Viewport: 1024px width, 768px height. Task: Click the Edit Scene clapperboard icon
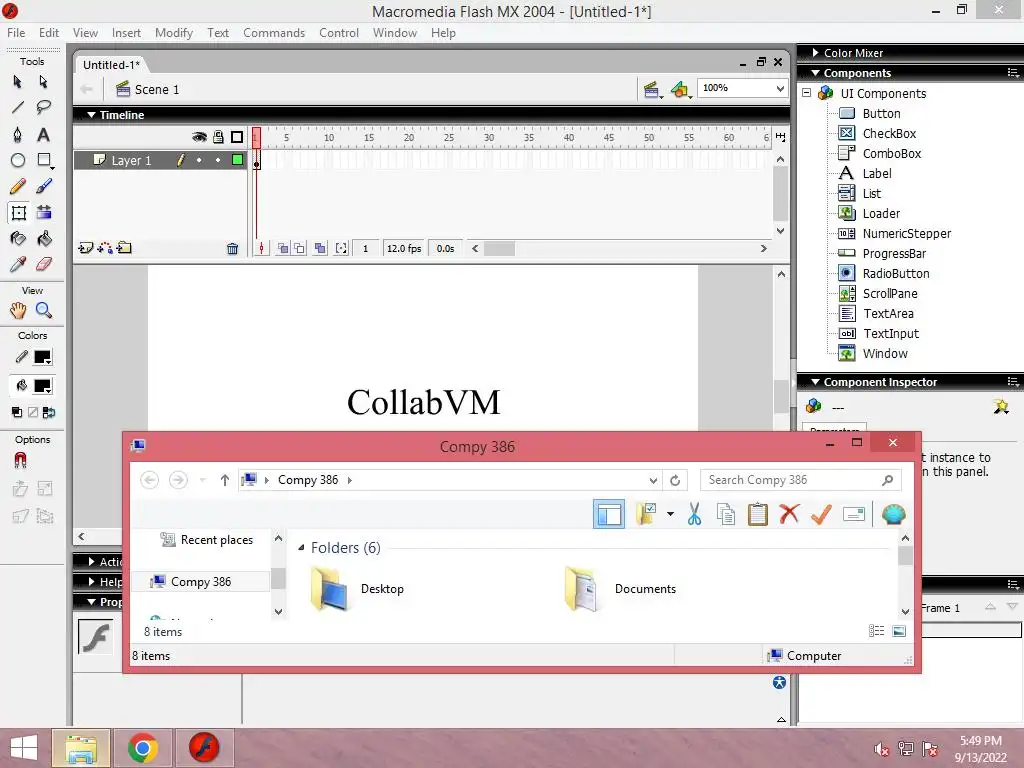click(652, 89)
